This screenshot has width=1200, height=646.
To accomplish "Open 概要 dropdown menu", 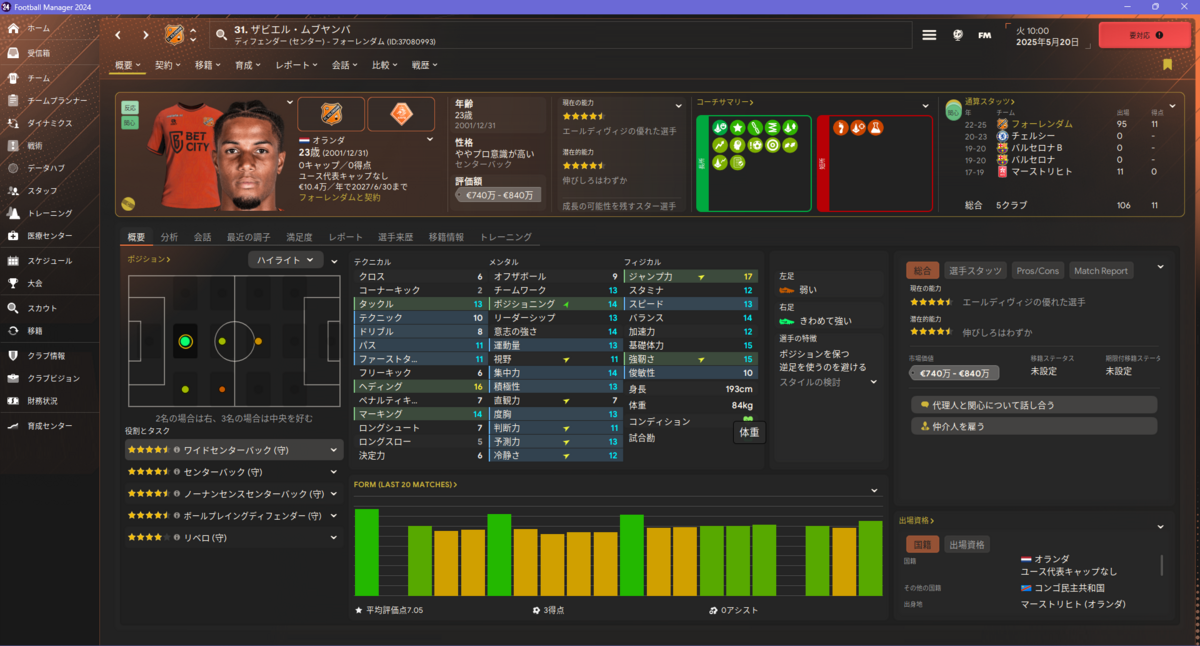I will coord(128,65).
